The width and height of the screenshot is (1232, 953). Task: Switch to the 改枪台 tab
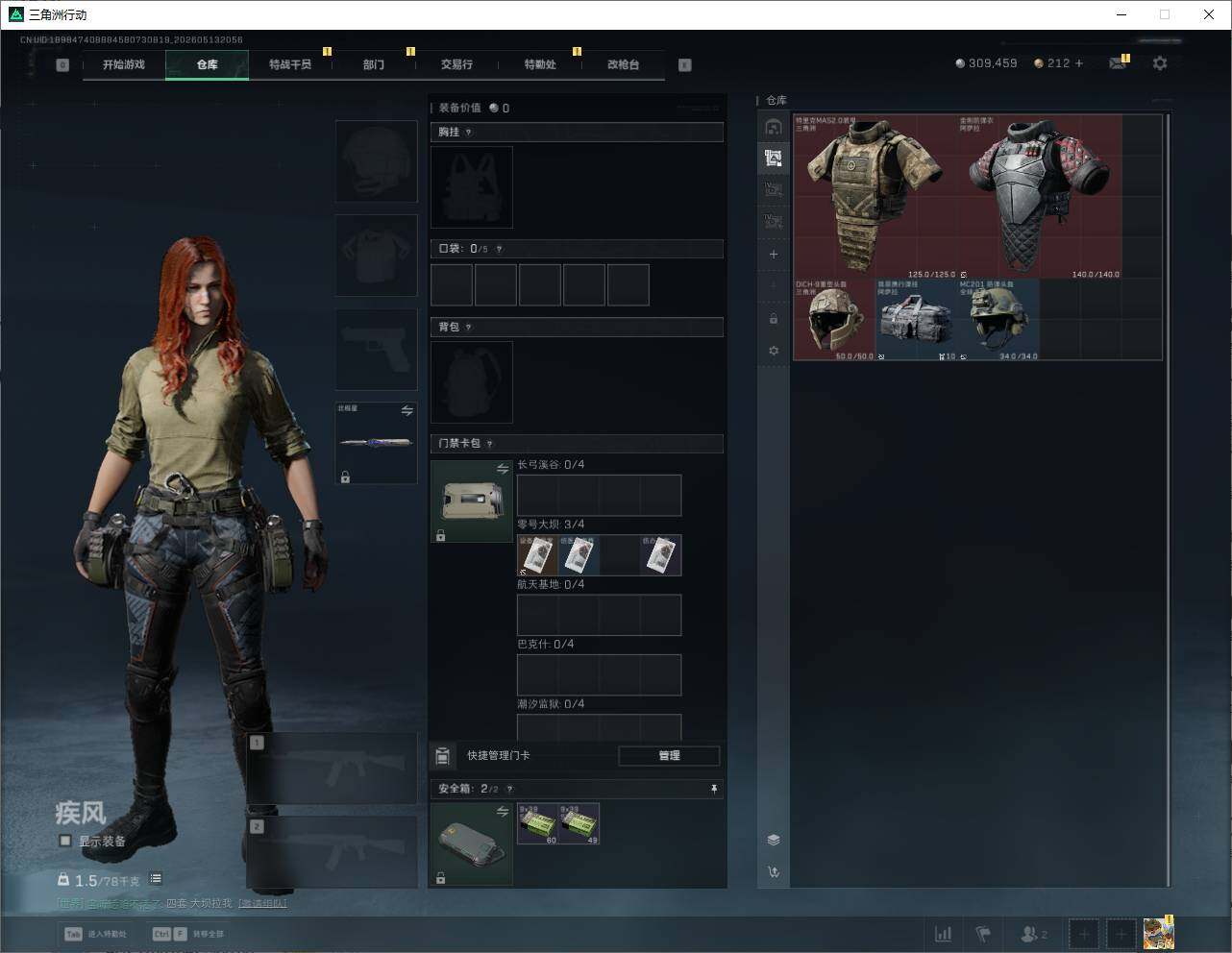623,64
